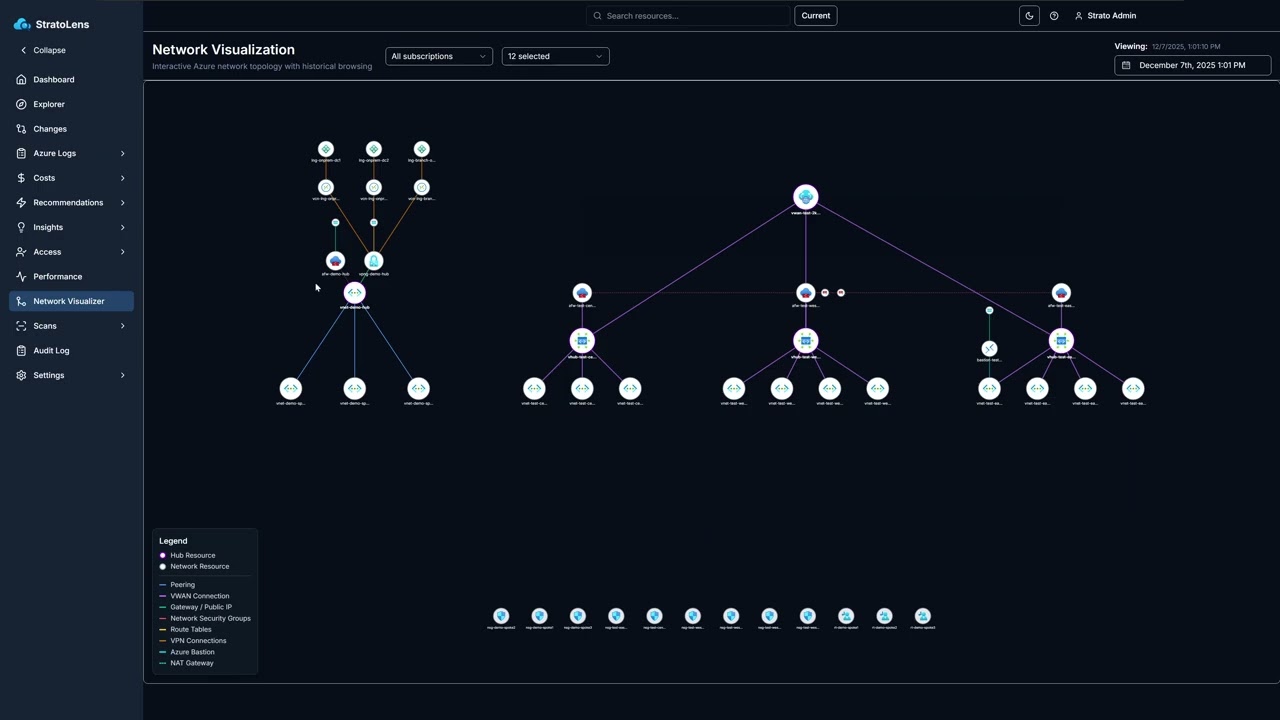
Task: Select the afw-test-wes firewall node
Action: [x=806, y=293]
